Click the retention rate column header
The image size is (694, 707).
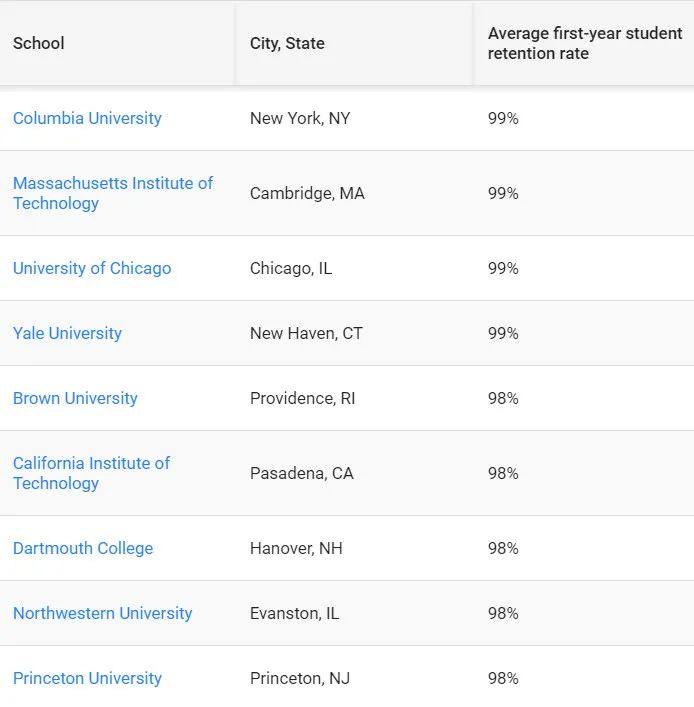point(585,43)
